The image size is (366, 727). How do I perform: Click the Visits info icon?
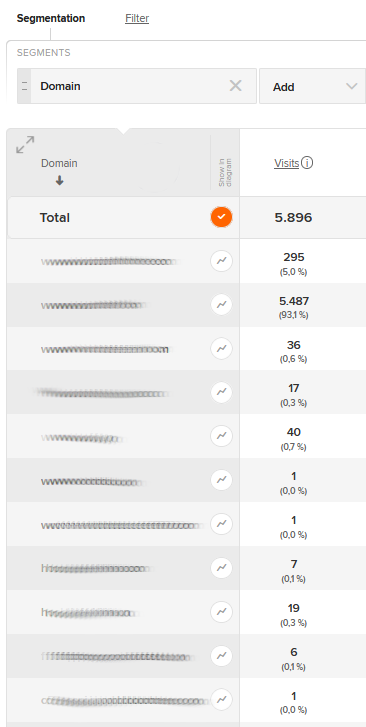(307, 163)
